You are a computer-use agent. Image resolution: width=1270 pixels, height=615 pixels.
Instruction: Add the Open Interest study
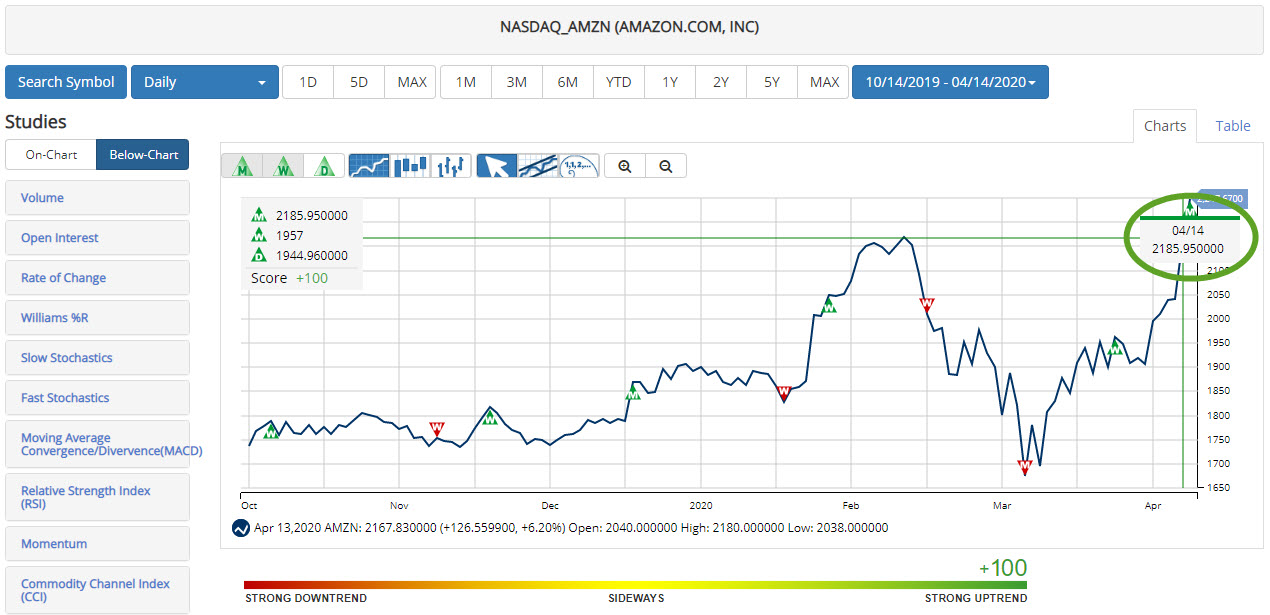coord(97,238)
